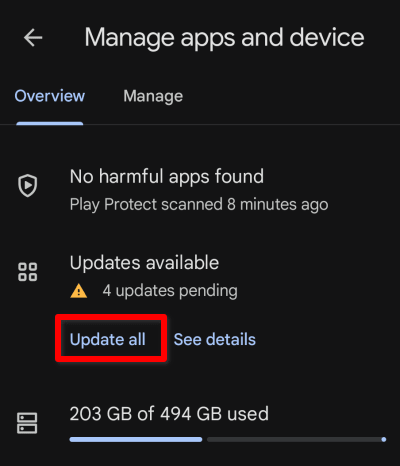Click the end dot of the storage bar
Screen dimensions: 400x466
[384, 440]
